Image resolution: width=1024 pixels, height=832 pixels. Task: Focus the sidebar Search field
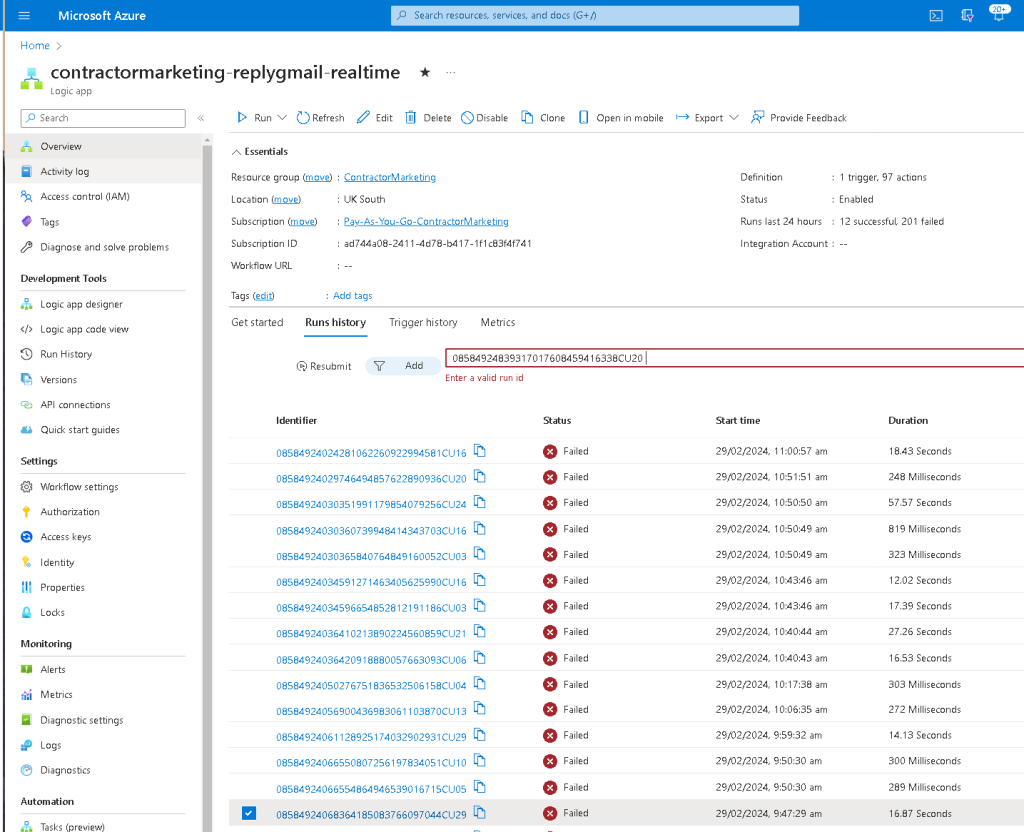click(103, 118)
